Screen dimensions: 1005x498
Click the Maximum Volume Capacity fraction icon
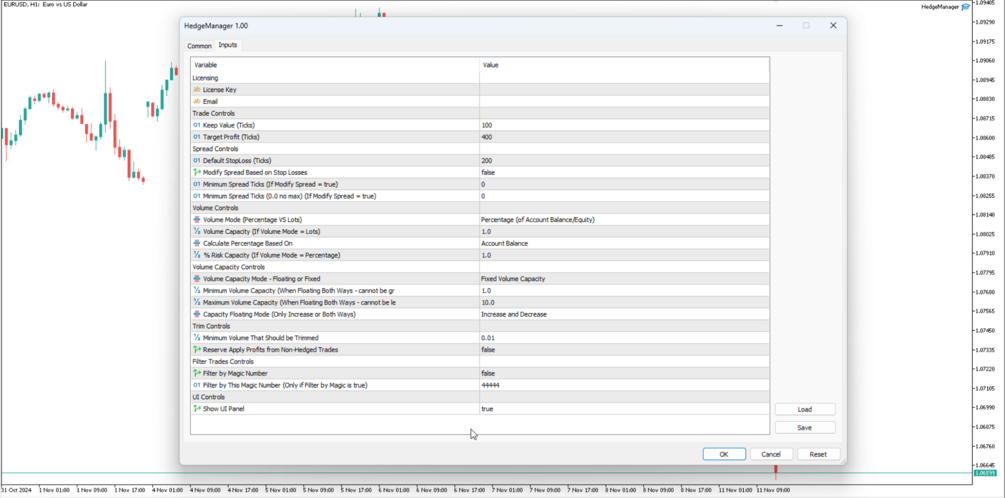197,303
